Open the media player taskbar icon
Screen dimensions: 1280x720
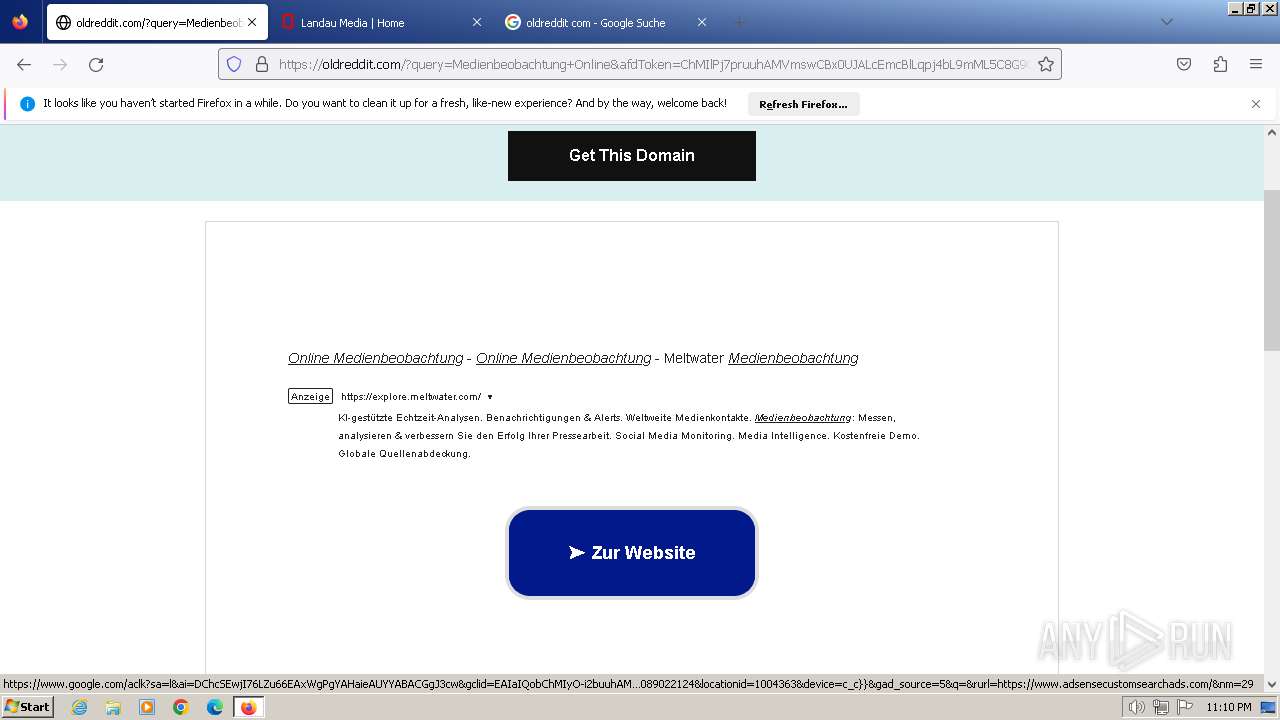click(x=147, y=707)
